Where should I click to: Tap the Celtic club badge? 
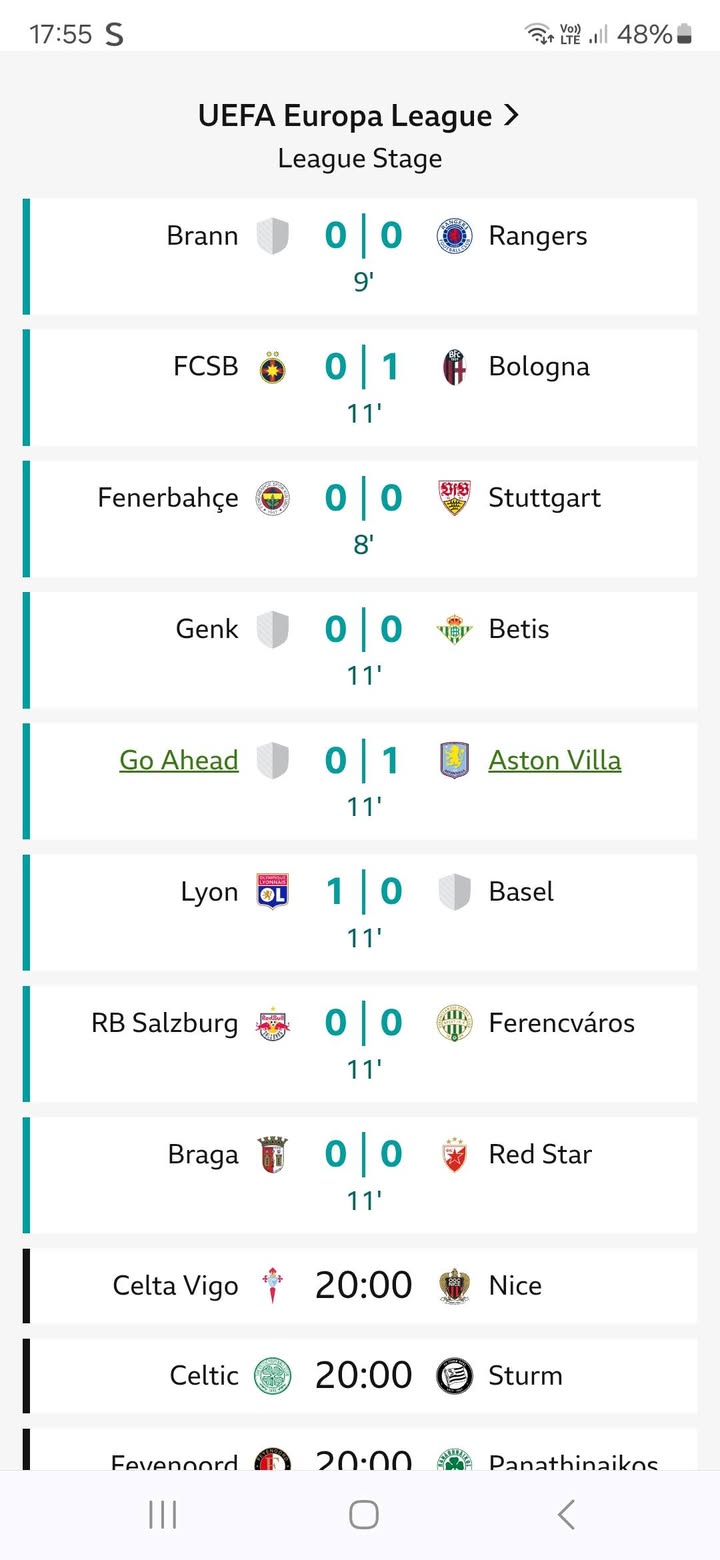[273, 1376]
